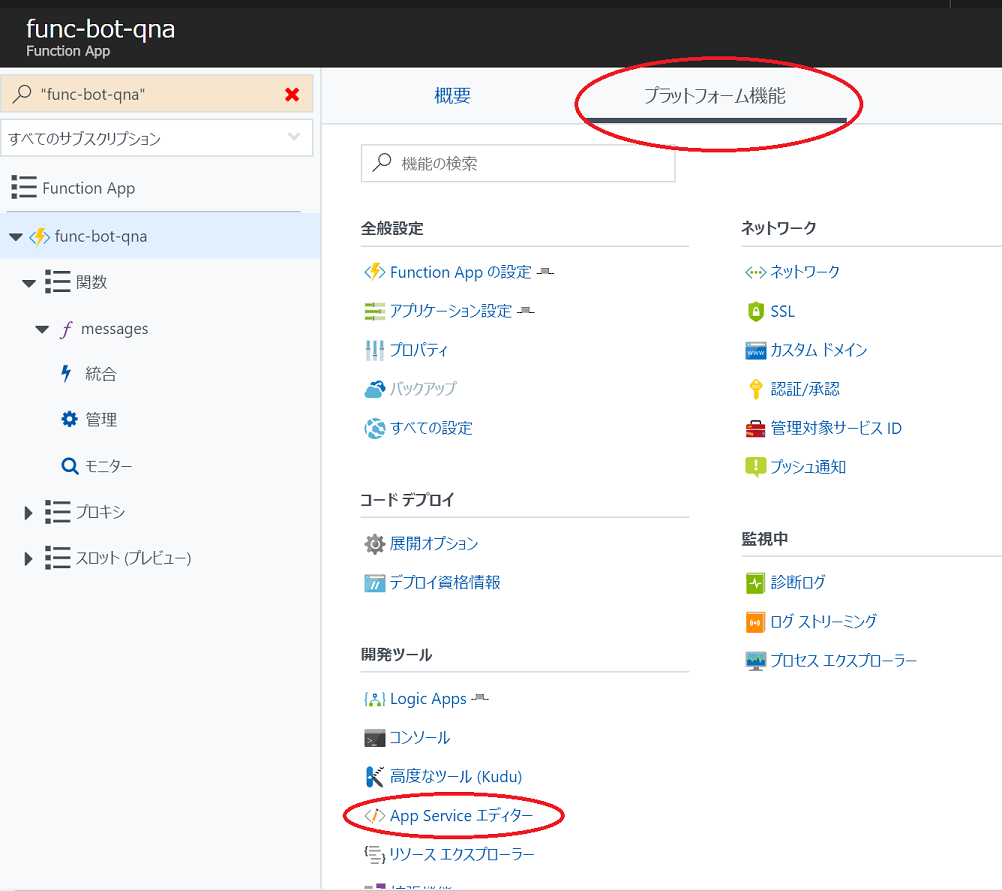Screen dimensions: 1002x891
Task: Click the プロセス エクスプローラー monitor icon
Action: (755, 661)
